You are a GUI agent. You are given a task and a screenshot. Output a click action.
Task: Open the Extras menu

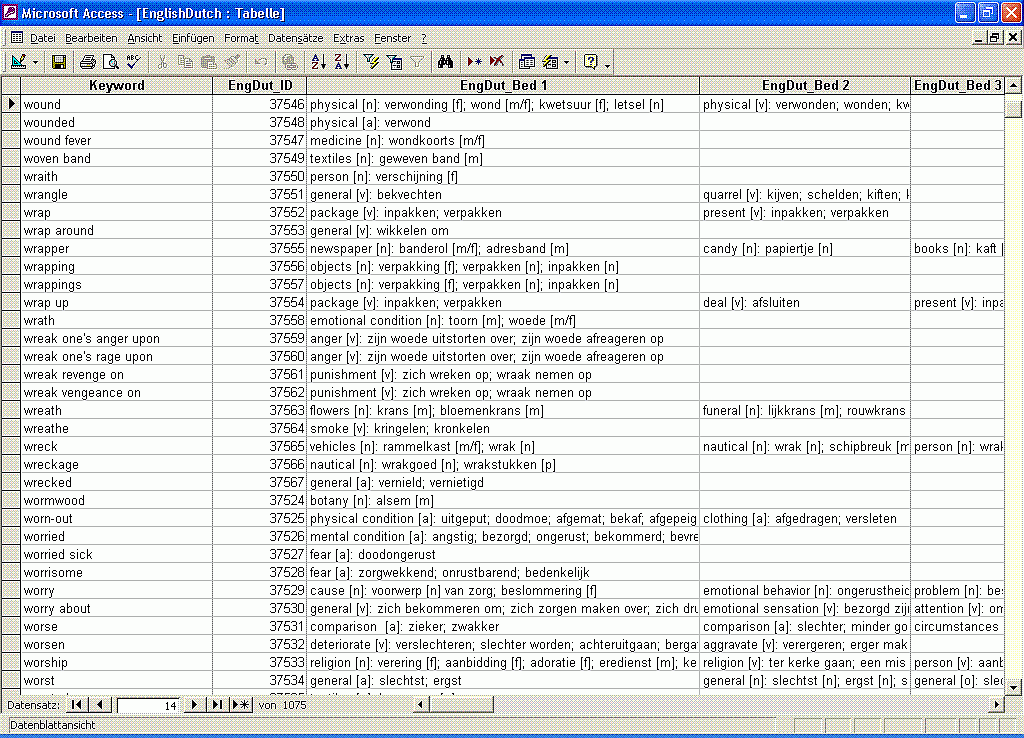(x=349, y=39)
